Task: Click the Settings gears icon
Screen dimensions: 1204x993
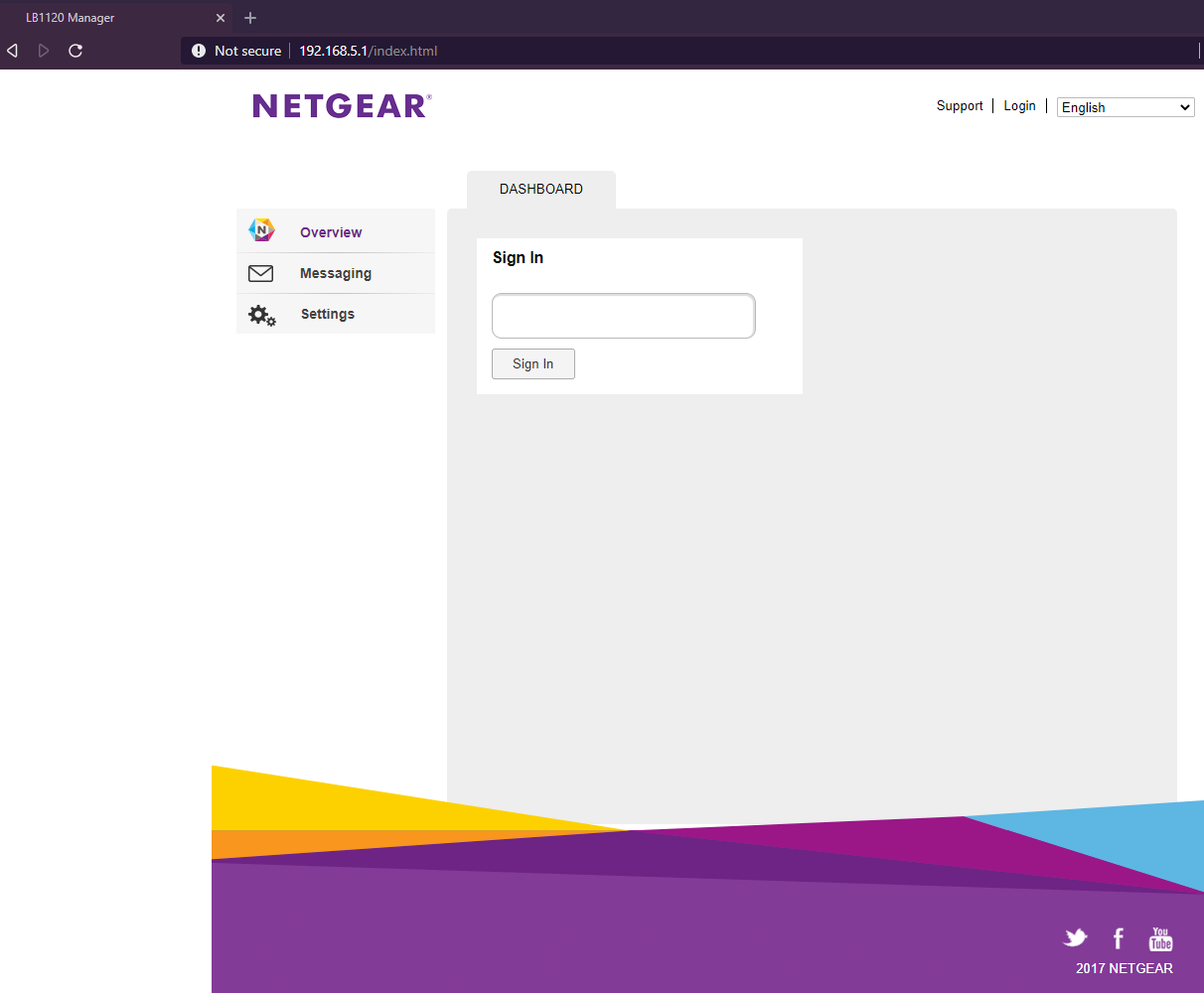Action: (261, 315)
